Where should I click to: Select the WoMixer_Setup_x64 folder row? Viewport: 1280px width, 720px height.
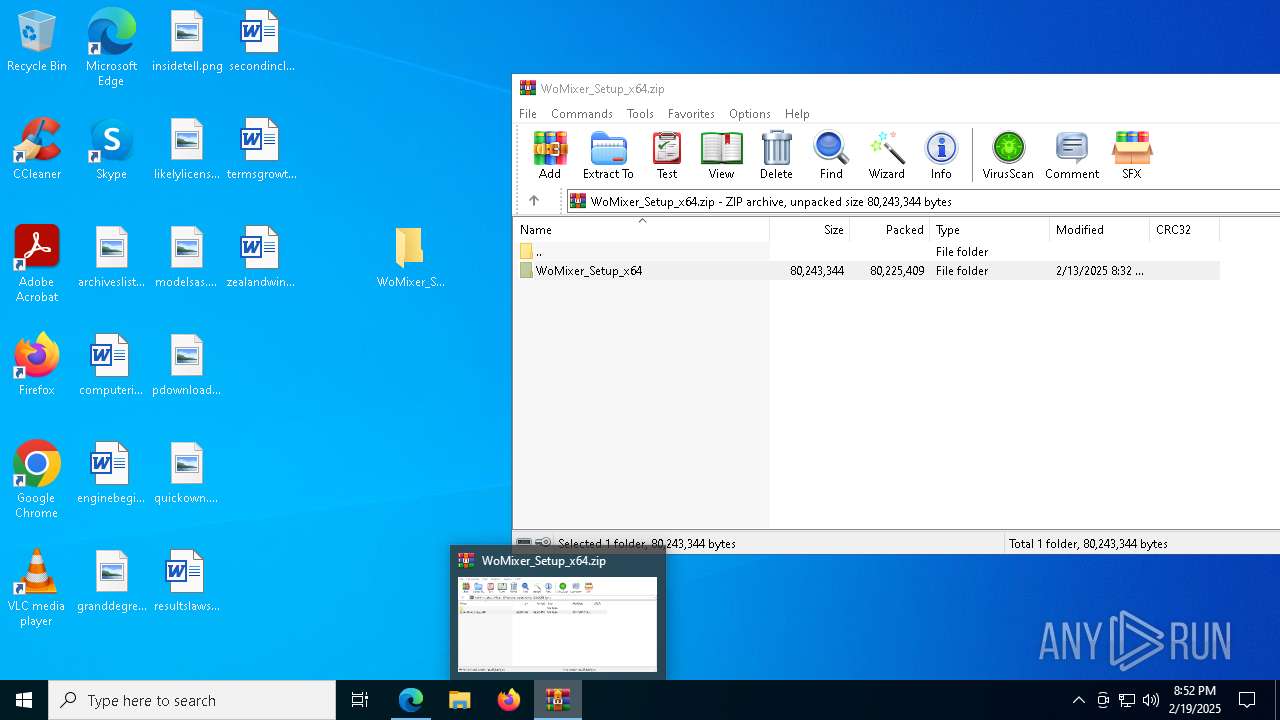coord(867,271)
